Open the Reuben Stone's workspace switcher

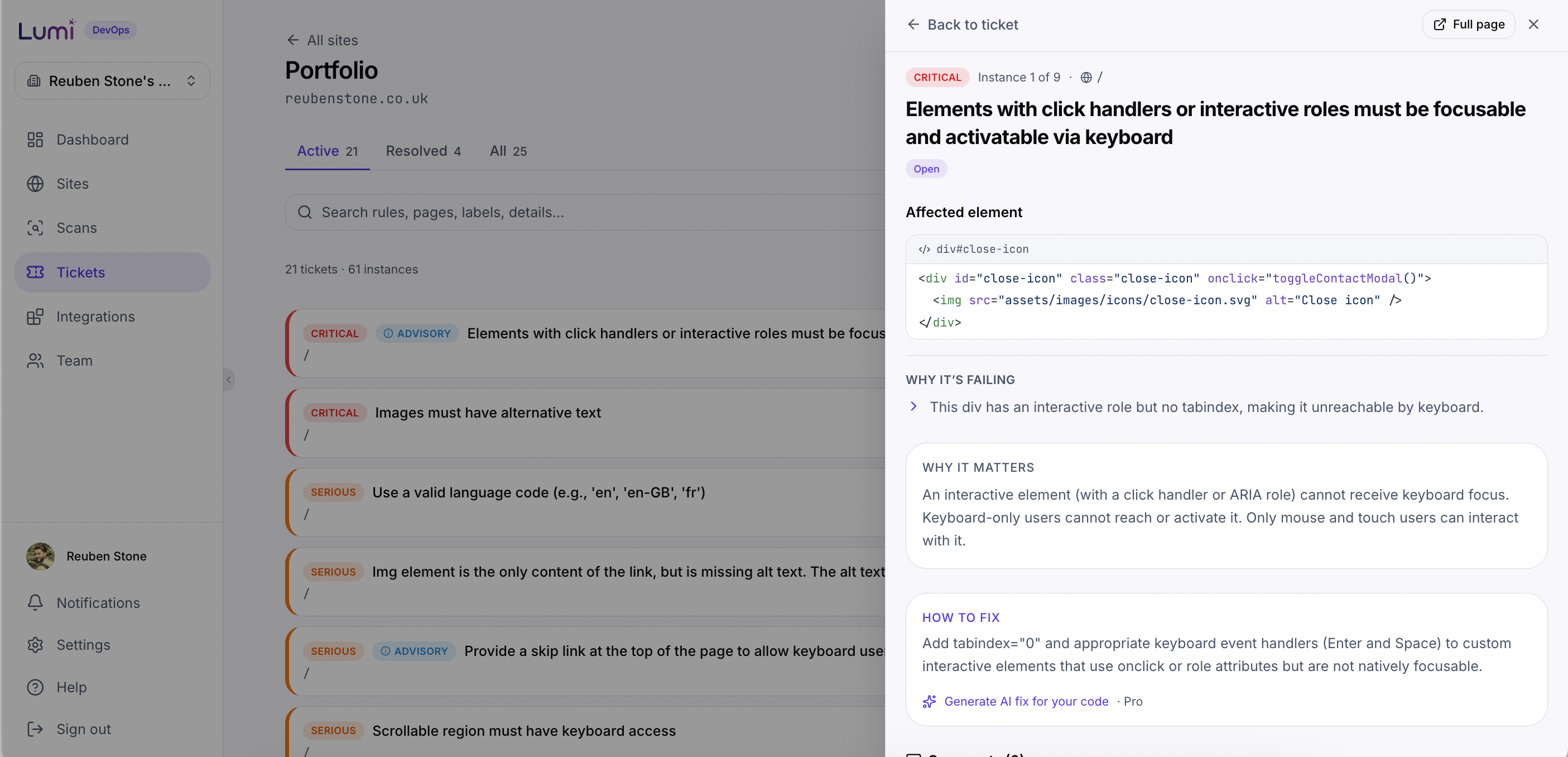tap(112, 81)
